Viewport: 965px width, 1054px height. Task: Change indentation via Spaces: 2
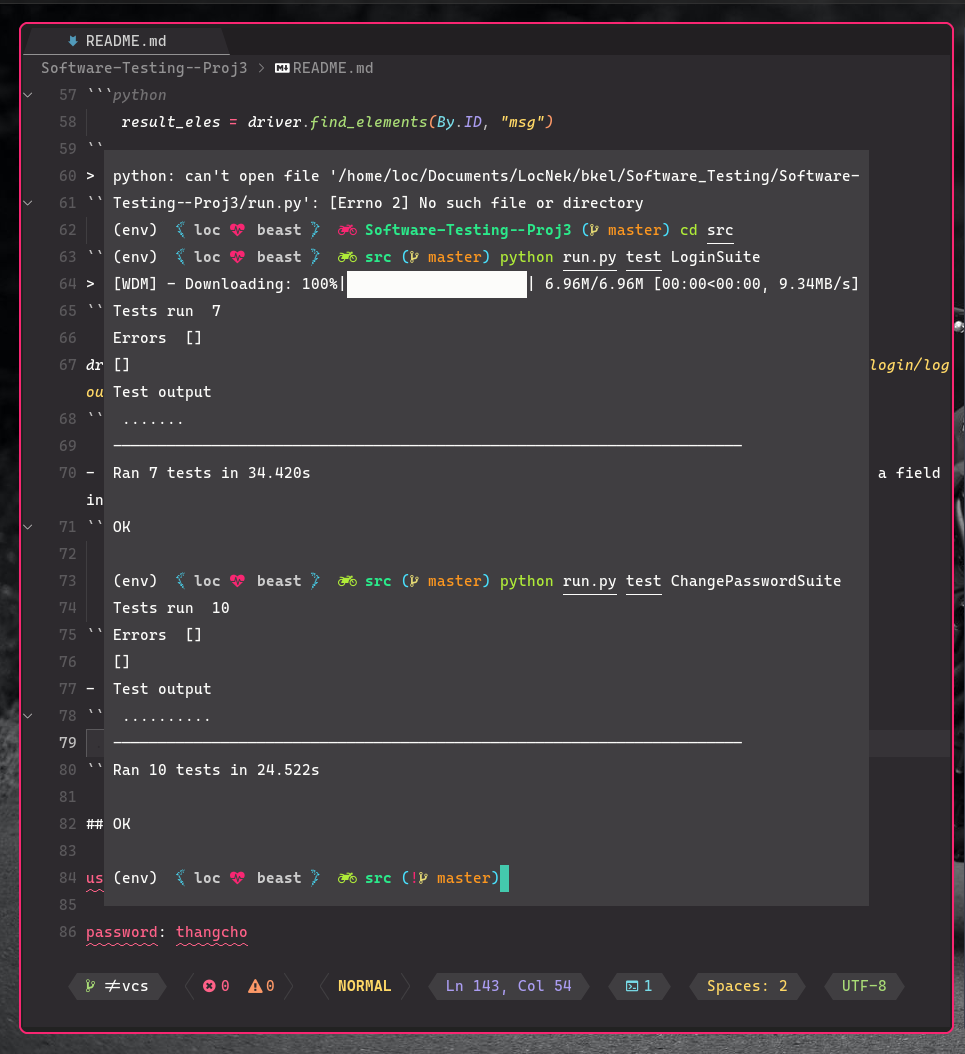click(747, 986)
